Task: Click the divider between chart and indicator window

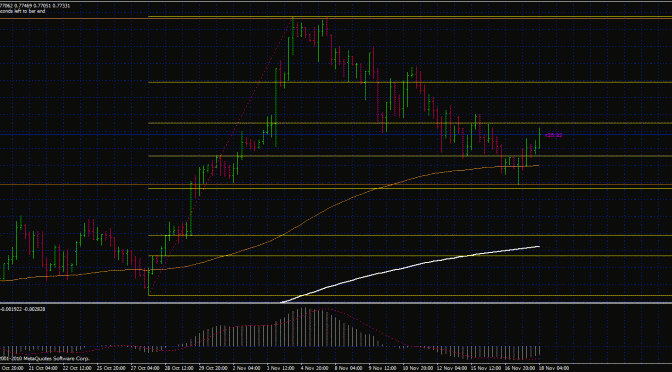Action: point(336,303)
